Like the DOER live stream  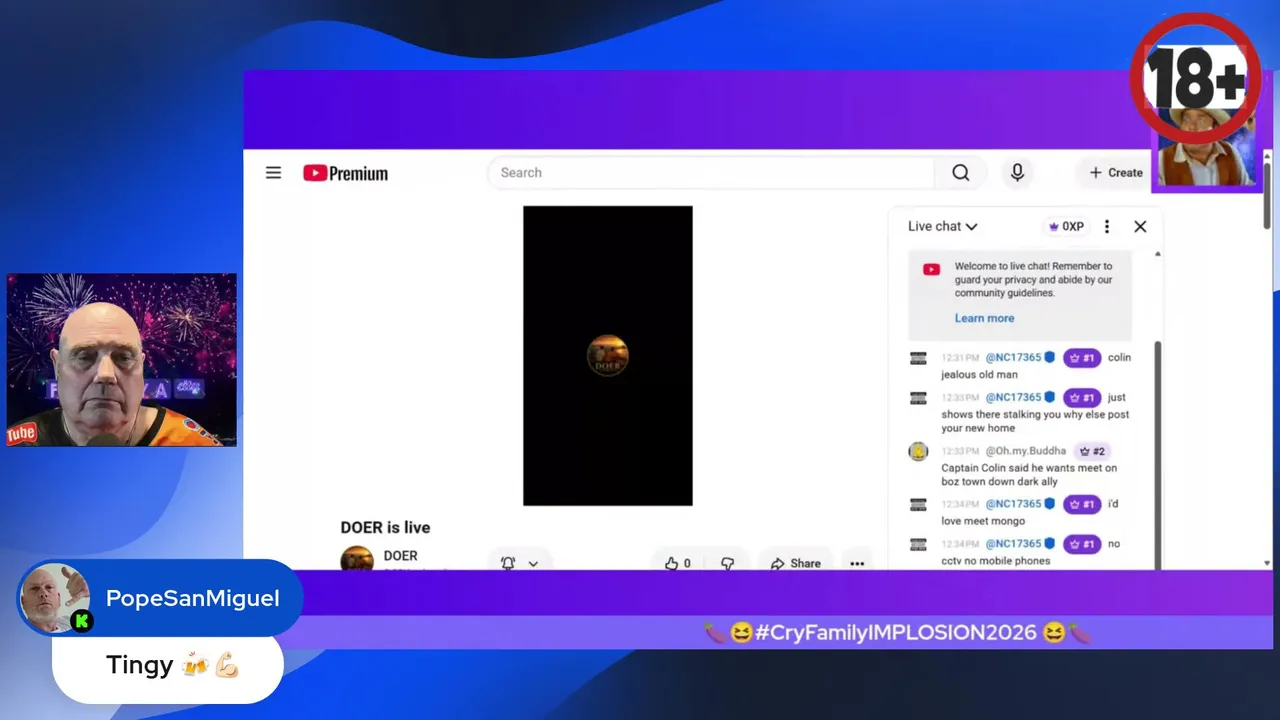(x=678, y=563)
